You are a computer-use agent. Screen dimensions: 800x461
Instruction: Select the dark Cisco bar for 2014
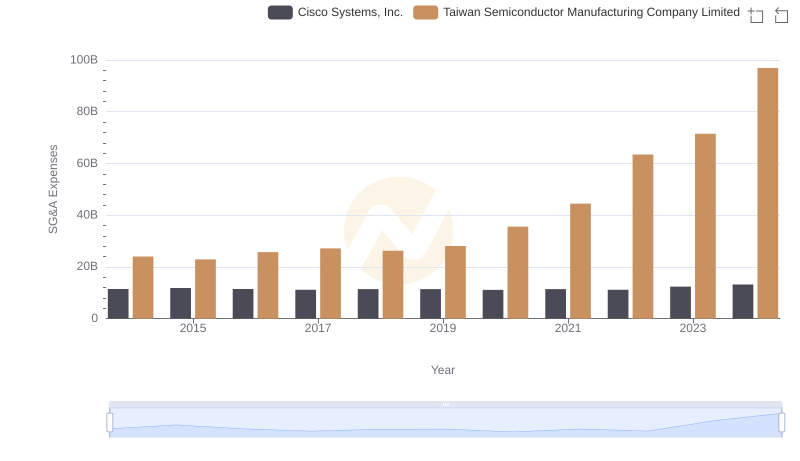click(x=118, y=304)
